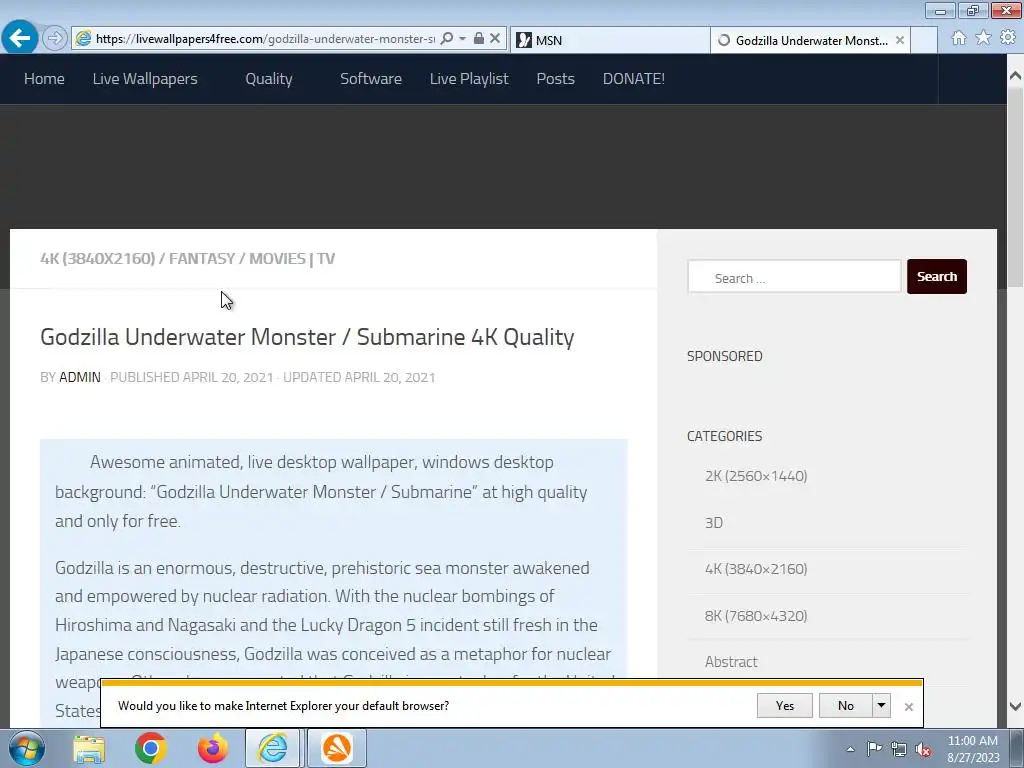
Task: Open the 4K (3840X2160) breadcrumb category
Action: click(98, 259)
